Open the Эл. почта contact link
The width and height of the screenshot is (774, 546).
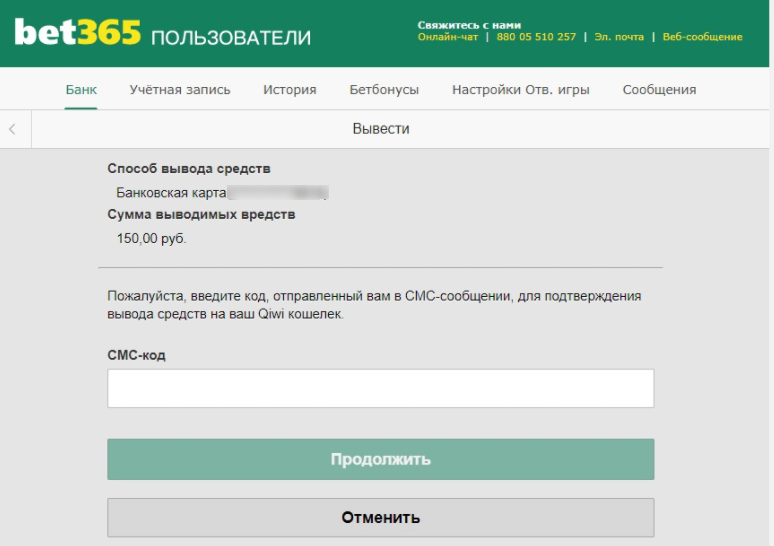coord(617,37)
